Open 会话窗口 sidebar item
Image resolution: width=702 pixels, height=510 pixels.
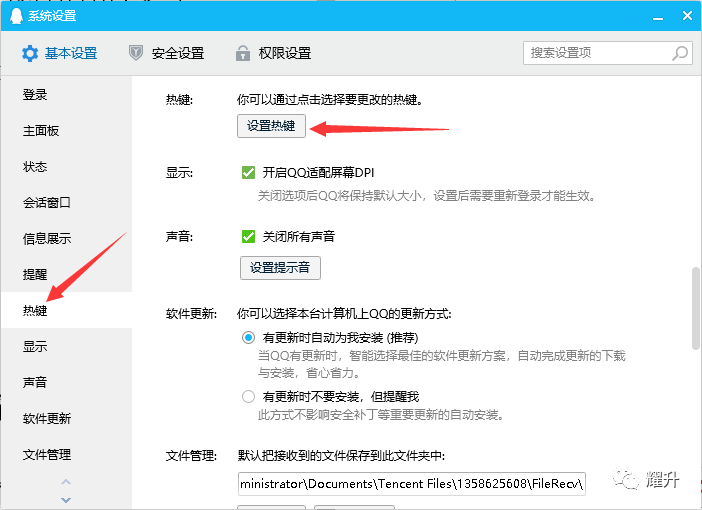pyautogui.click(x=66, y=202)
